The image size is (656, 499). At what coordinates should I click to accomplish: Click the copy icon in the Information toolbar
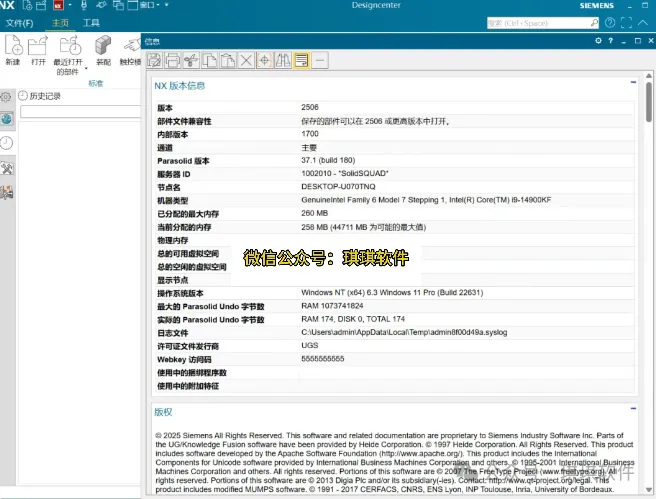pyautogui.click(x=209, y=60)
